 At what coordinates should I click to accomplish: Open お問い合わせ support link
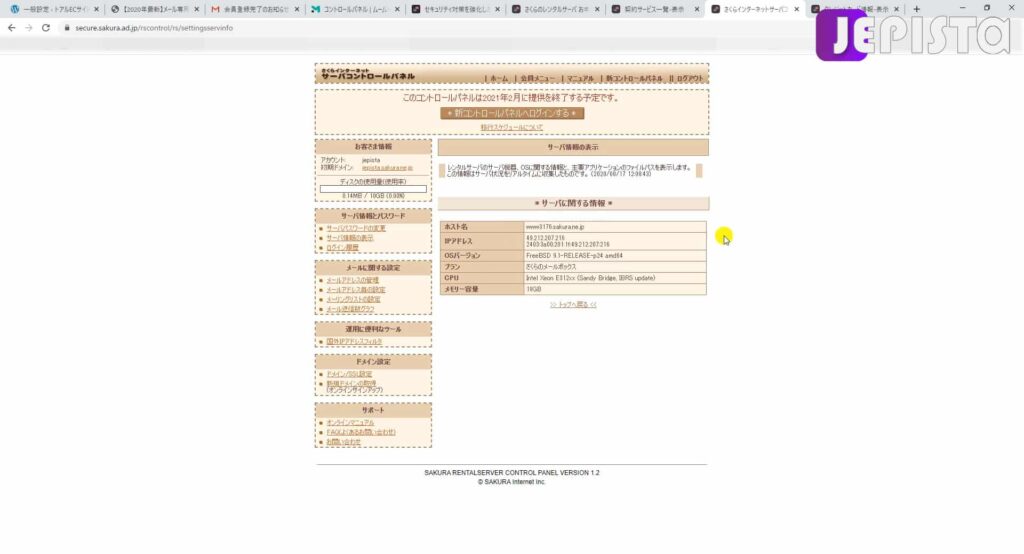point(344,442)
